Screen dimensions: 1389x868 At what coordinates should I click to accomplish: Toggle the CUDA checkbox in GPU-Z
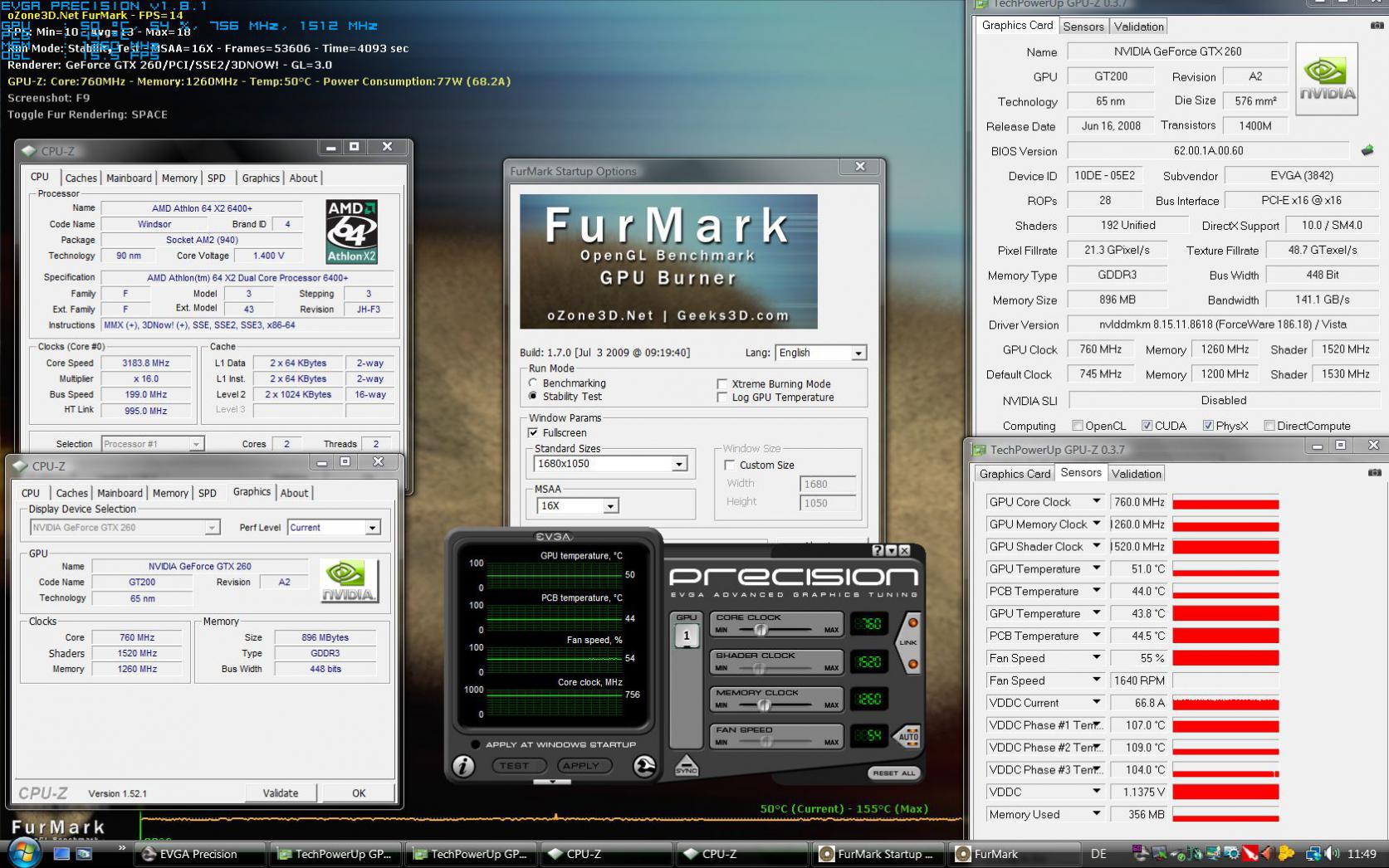1147,426
